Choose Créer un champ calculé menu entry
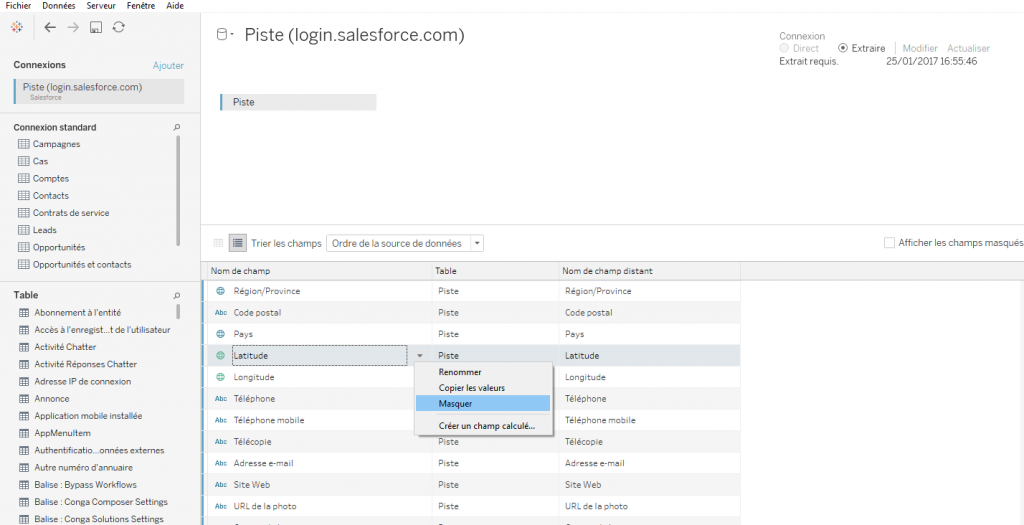The height and width of the screenshot is (525, 1024). 483,426
